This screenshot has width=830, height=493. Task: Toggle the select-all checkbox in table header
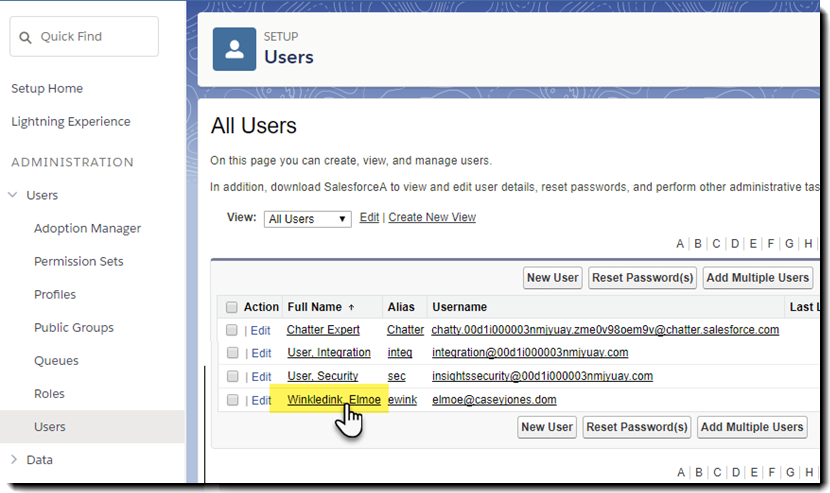pos(232,307)
